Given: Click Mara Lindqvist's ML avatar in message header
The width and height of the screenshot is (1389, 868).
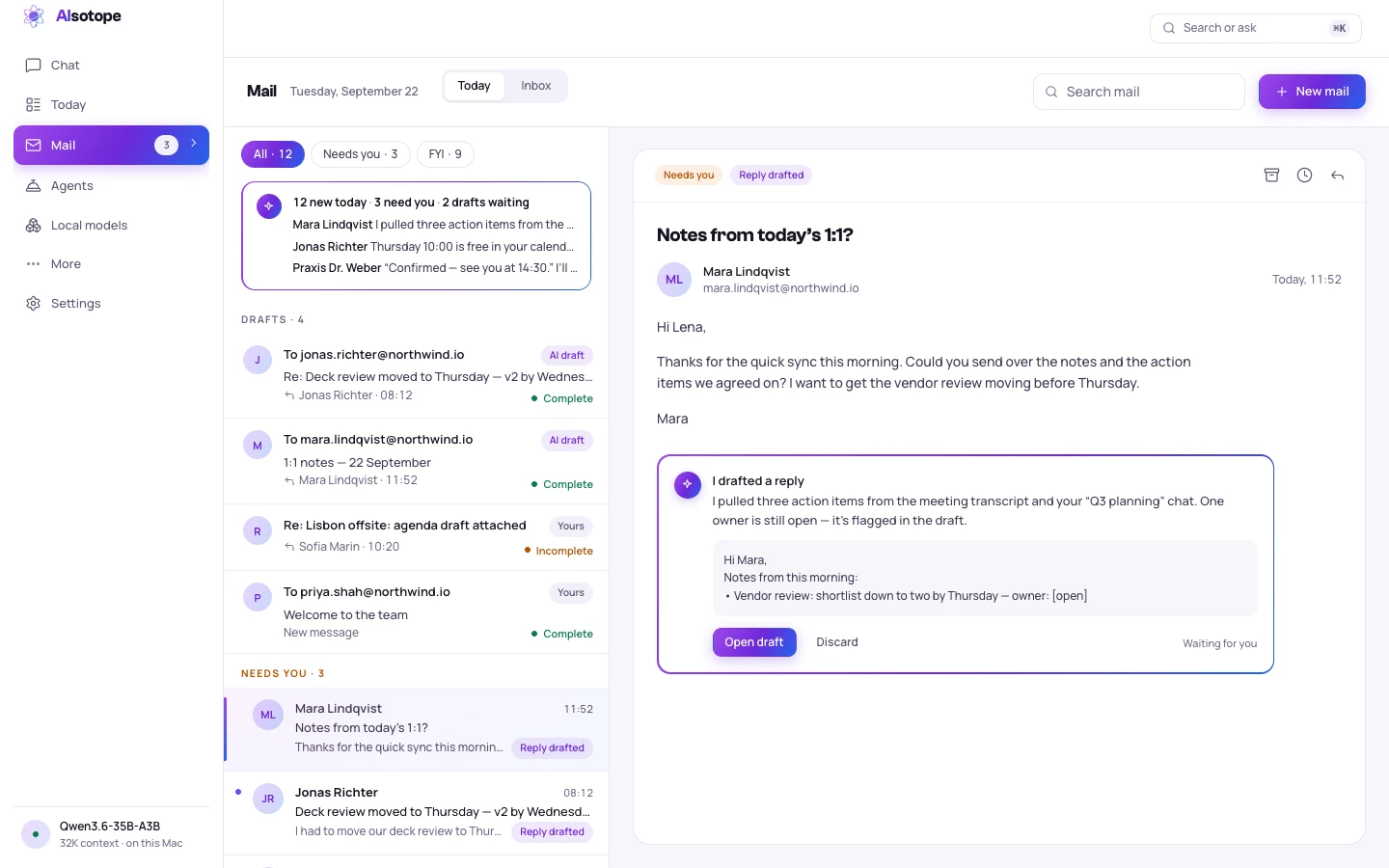Looking at the screenshot, I should [674, 280].
